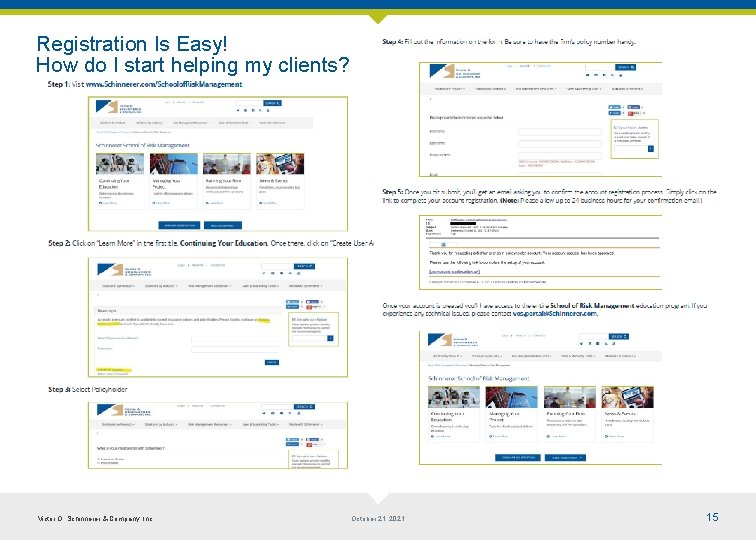Click Learn More under News & Events, Step 1
This screenshot has height=540, width=756.
[x=268, y=203]
